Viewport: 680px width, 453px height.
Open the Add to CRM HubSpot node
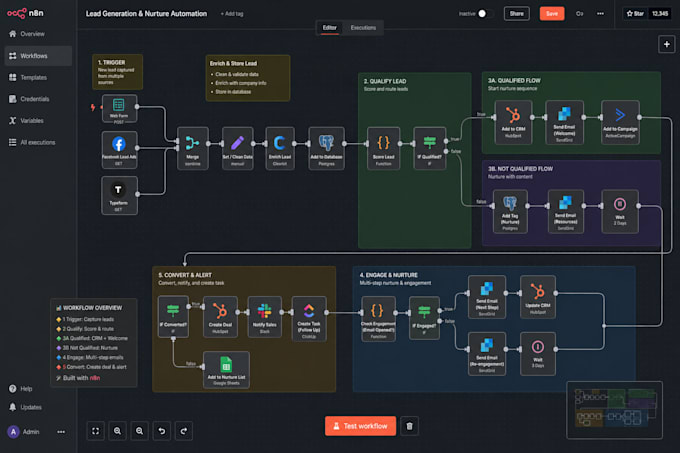click(x=513, y=122)
